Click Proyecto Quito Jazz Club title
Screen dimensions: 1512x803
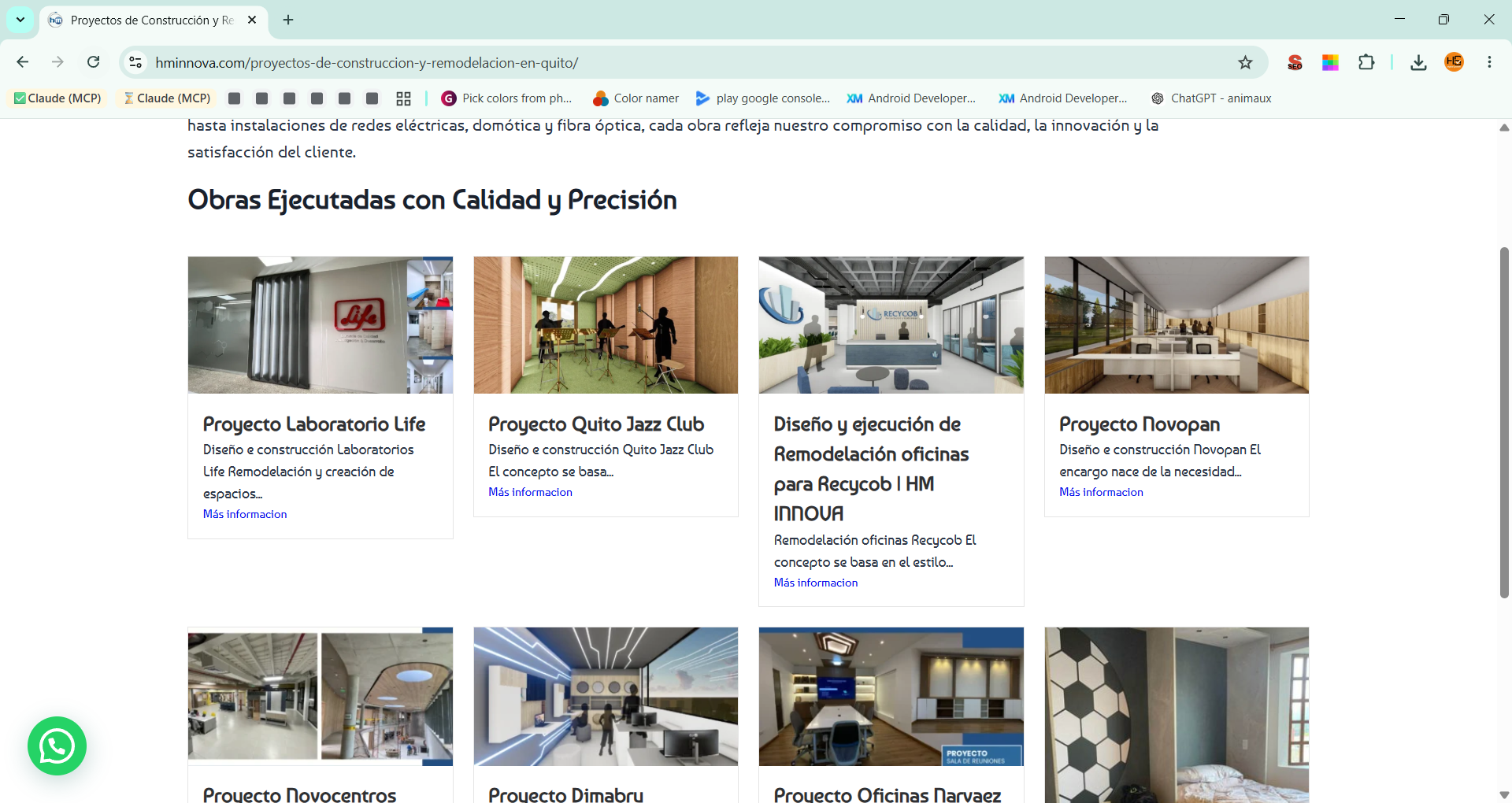click(596, 424)
